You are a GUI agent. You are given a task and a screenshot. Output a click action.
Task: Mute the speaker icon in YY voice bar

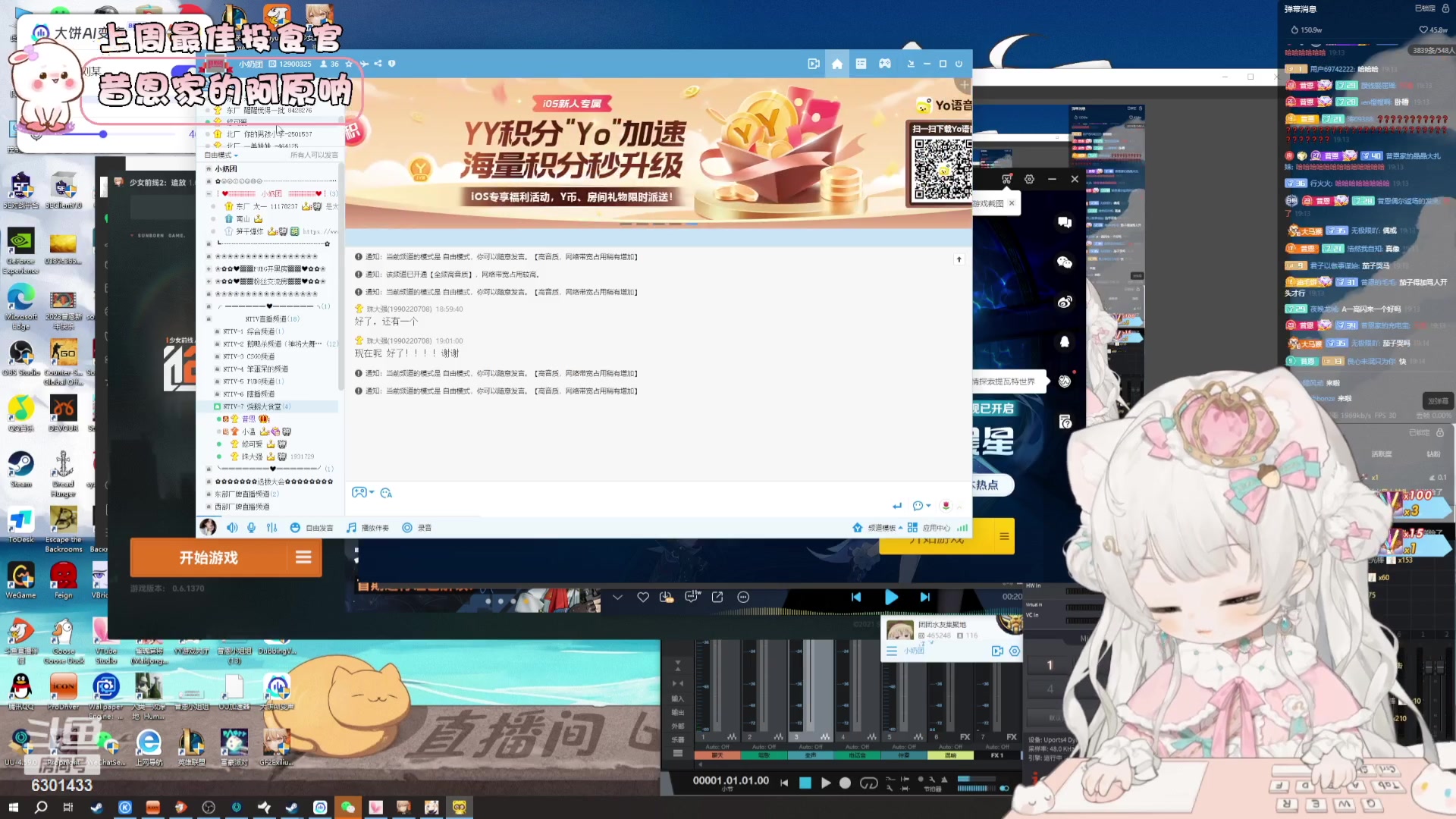[232, 528]
